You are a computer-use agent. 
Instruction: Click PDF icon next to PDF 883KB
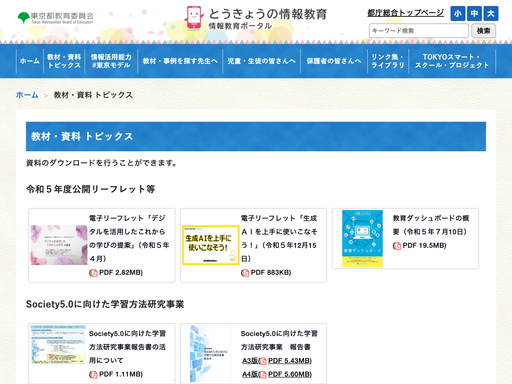click(x=245, y=273)
